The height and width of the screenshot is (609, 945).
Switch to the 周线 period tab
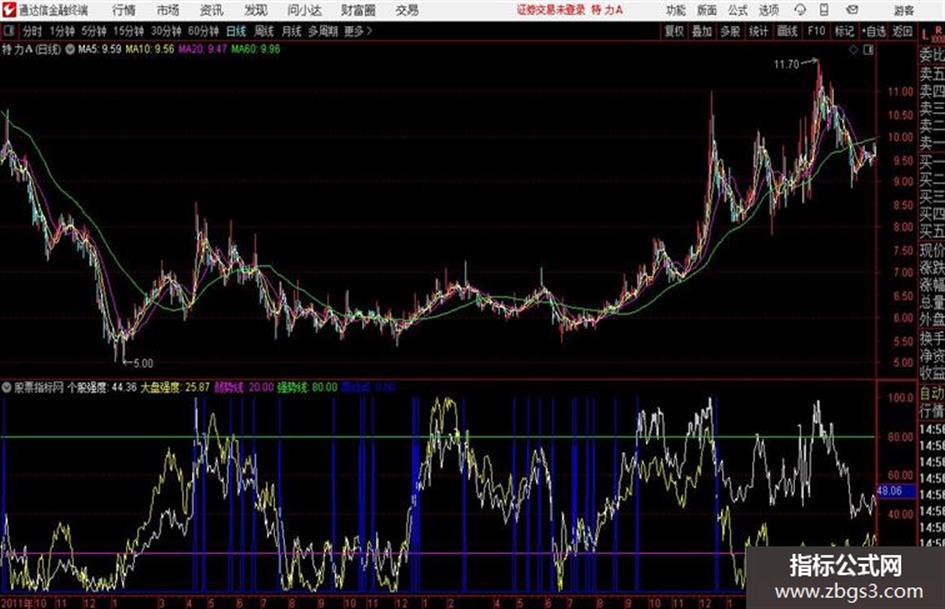click(264, 31)
